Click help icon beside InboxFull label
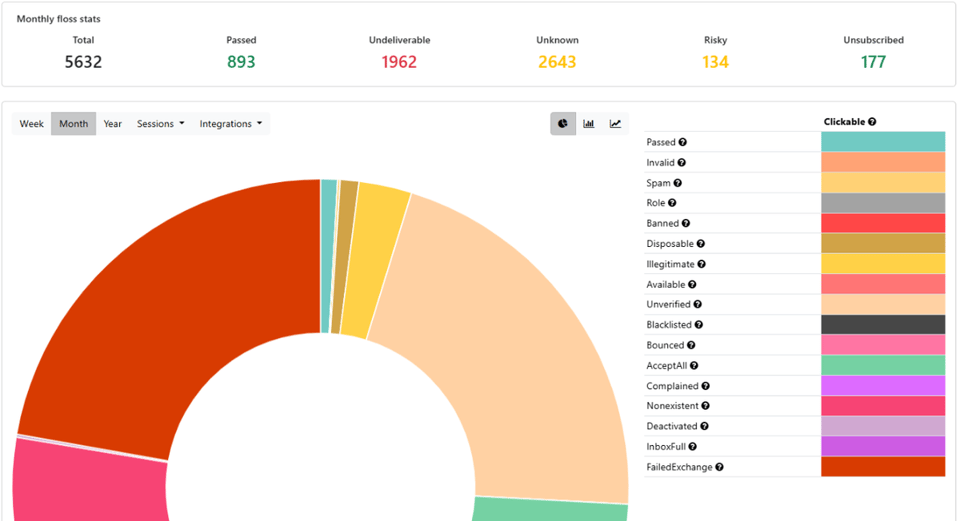This screenshot has width=960, height=521. [x=692, y=446]
